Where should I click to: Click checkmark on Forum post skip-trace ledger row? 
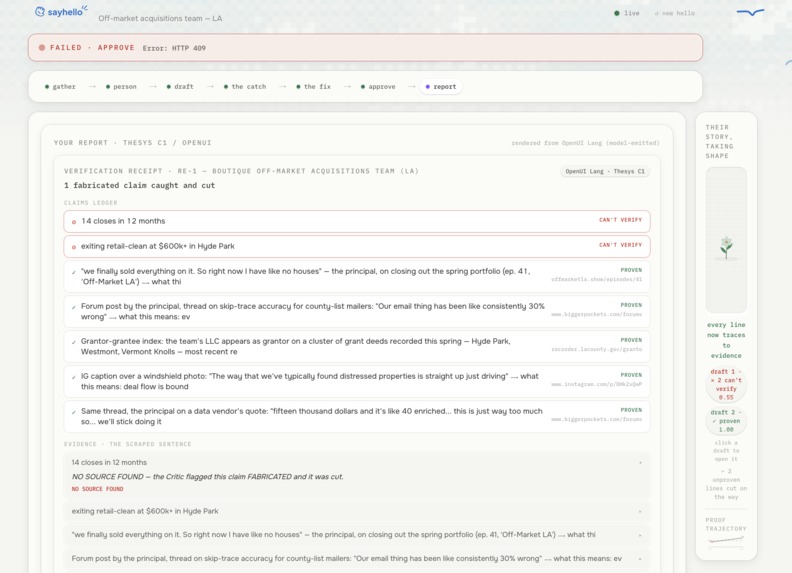click(x=74, y=307)
